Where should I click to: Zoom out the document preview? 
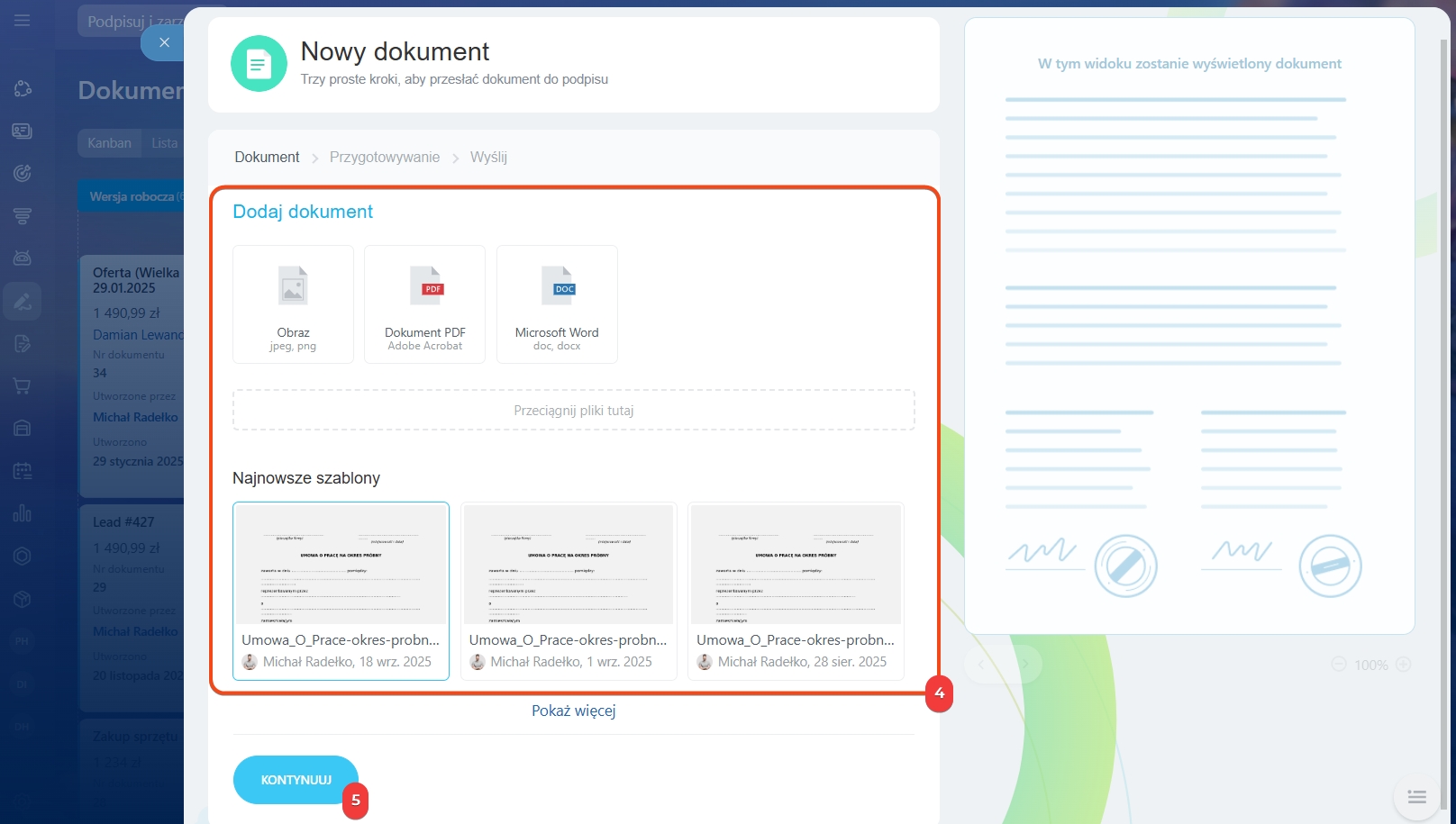click(1339, 665)
